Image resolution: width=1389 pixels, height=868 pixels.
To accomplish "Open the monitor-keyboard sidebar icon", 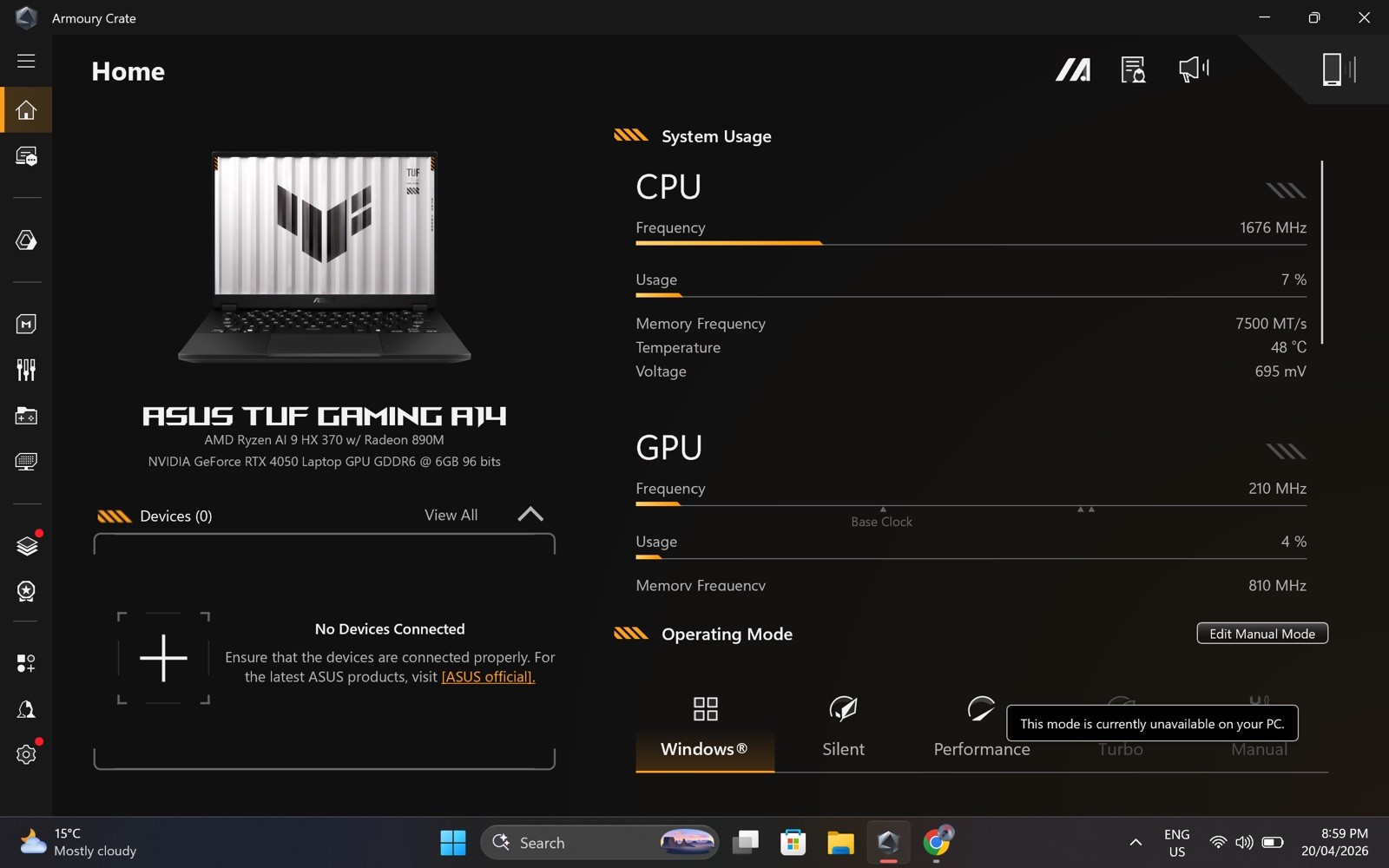I will pyautogui.click(x=26, y=462).
